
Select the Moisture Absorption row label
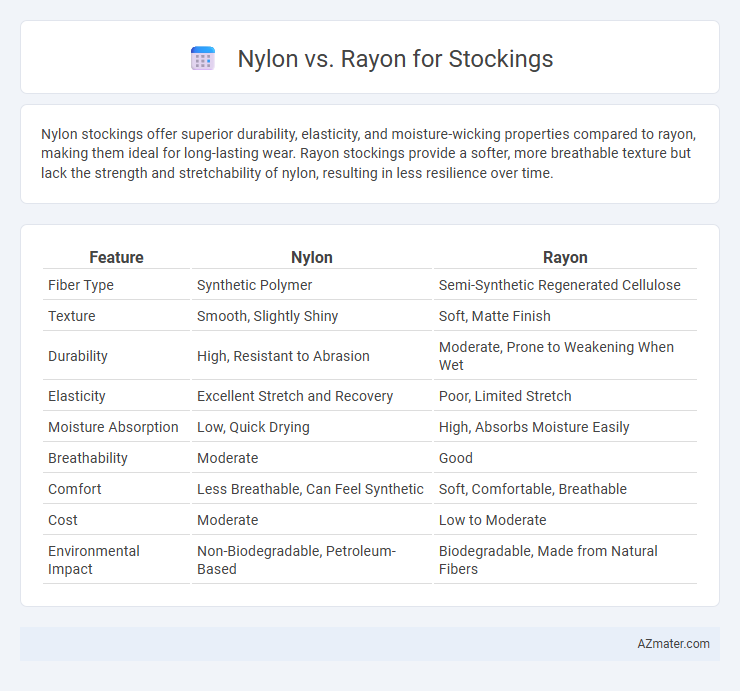(x=113, y=427)
